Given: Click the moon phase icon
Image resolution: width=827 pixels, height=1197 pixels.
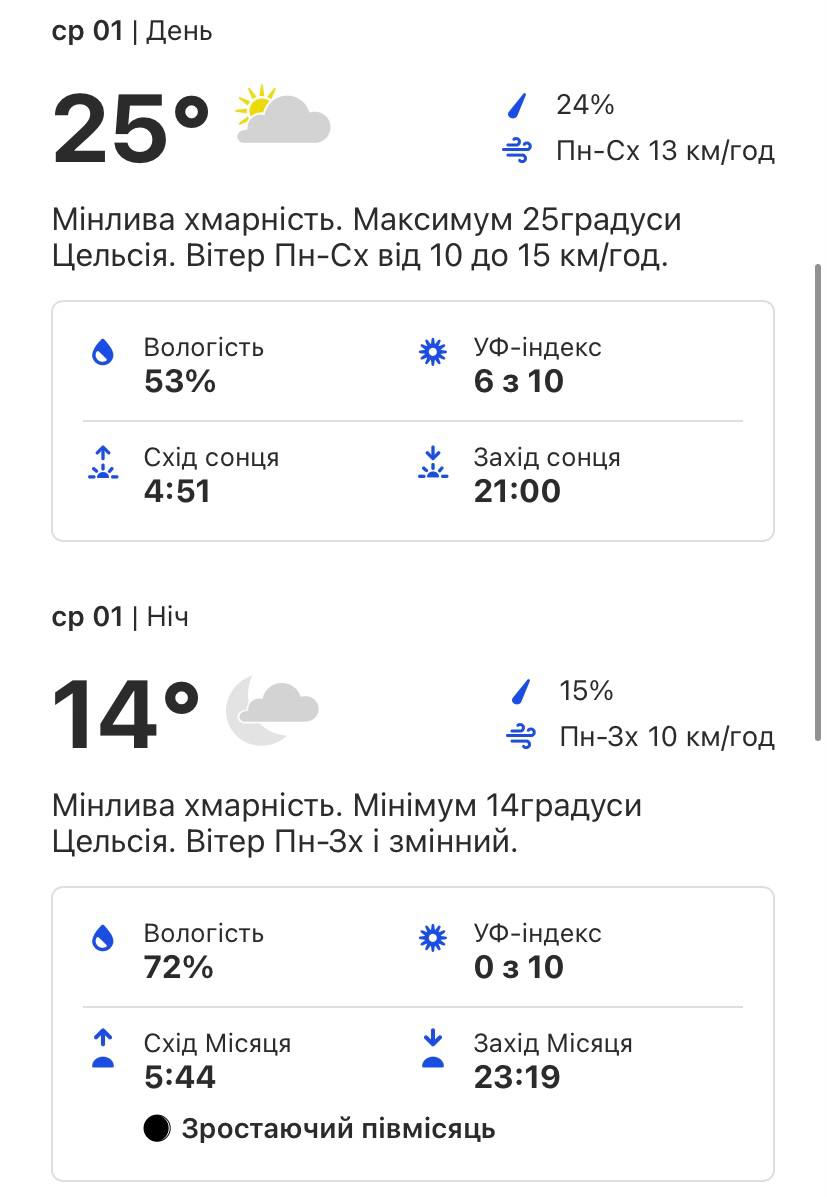Looking at the screenshot, I should click(x=156, y=1129).
